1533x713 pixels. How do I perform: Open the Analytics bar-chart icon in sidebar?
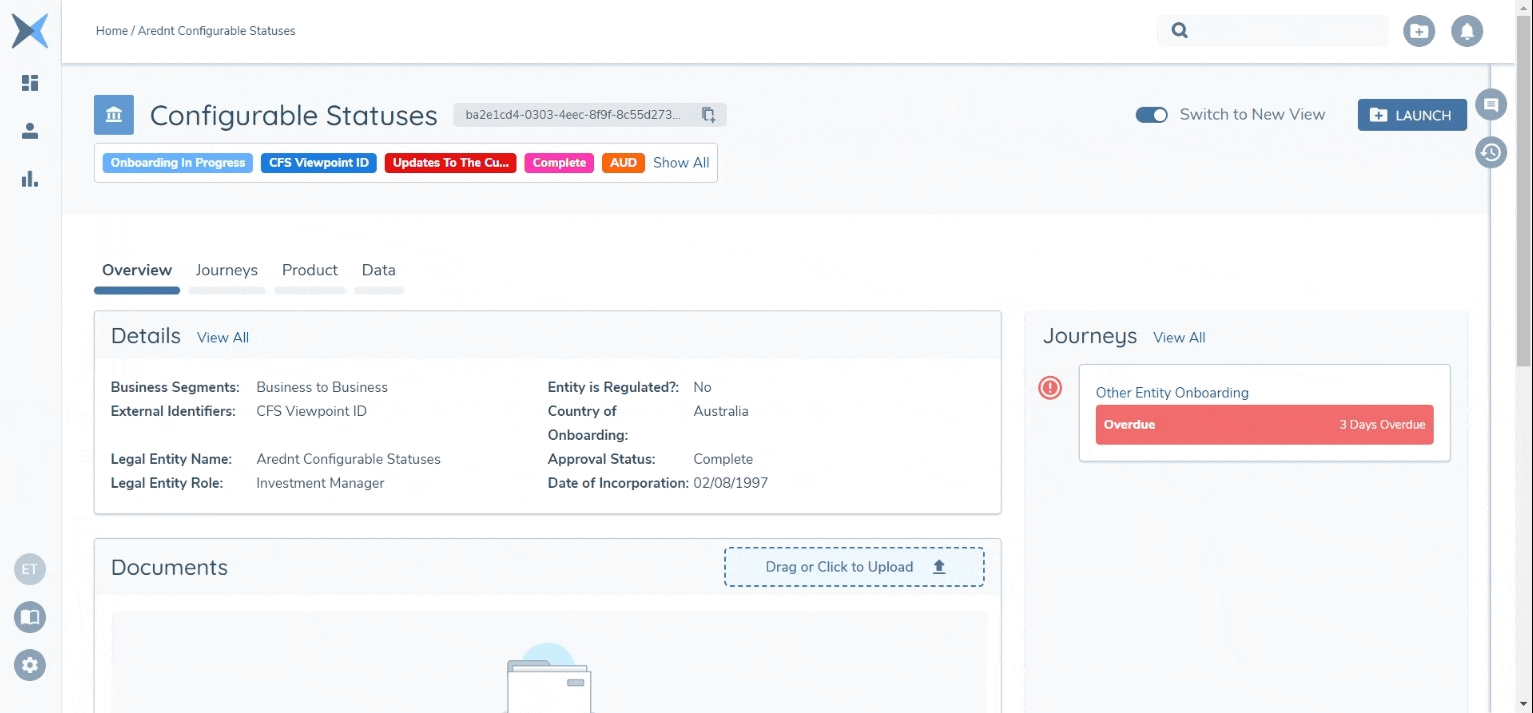coord(30,178)
